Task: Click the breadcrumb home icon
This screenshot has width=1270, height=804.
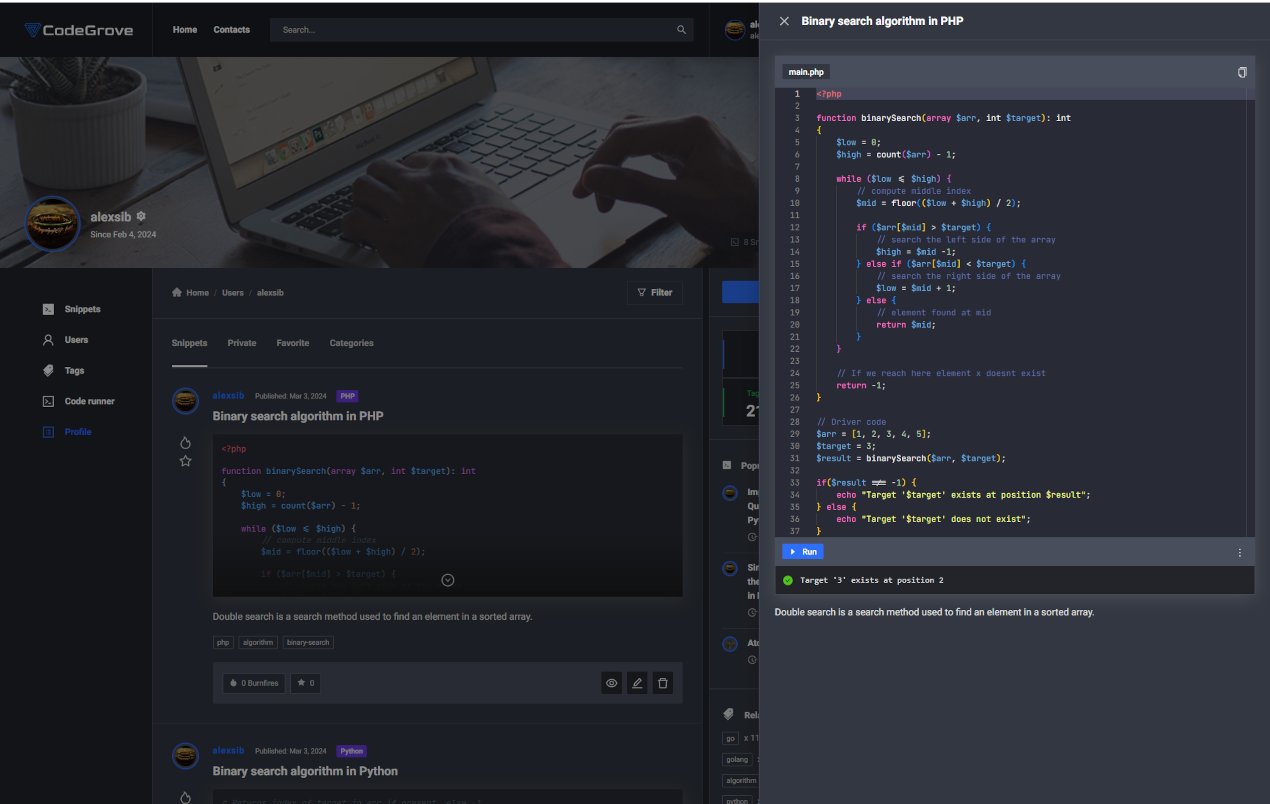Action: point(177,293)
